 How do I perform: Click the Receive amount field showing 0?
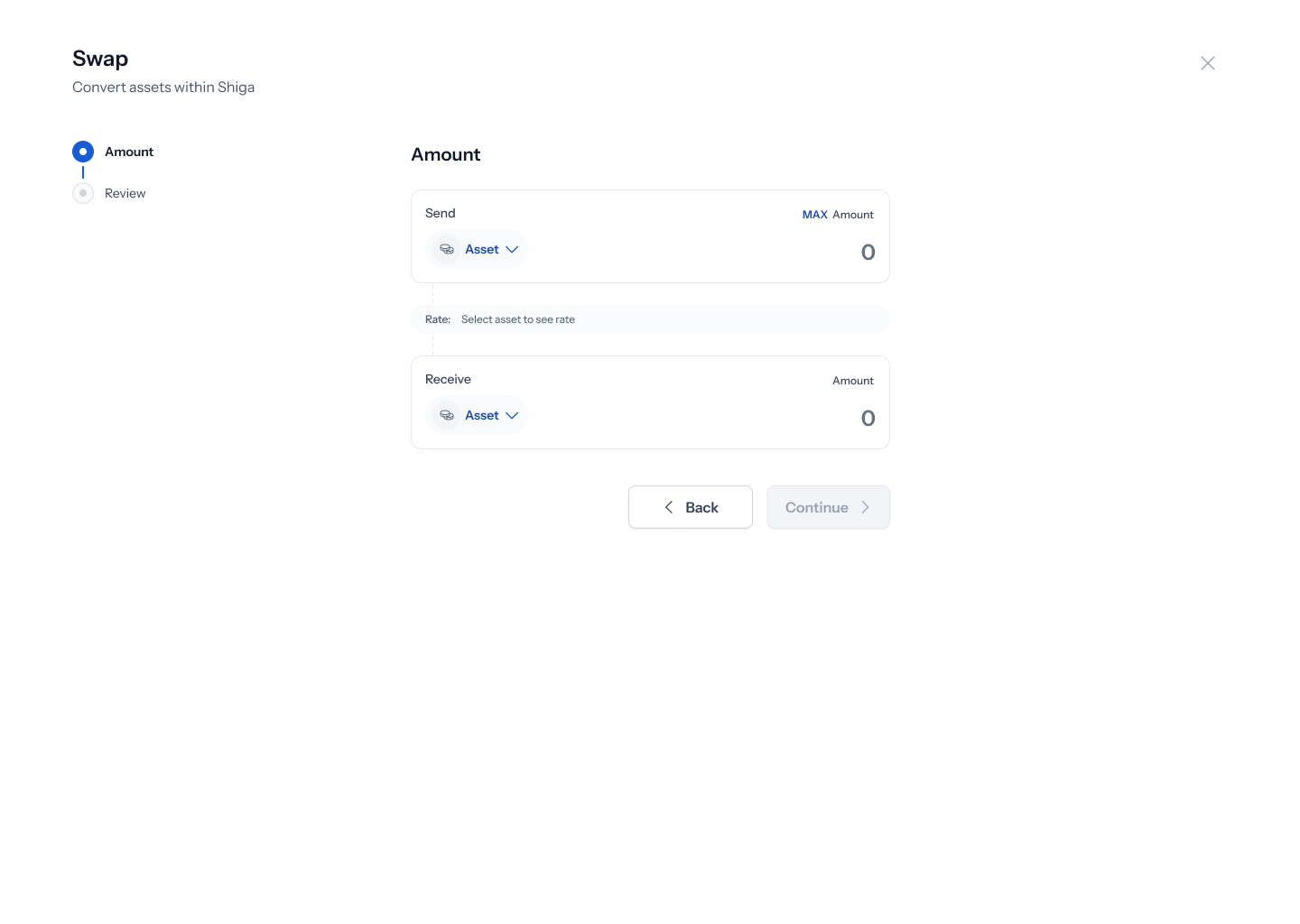pos(868,419)
